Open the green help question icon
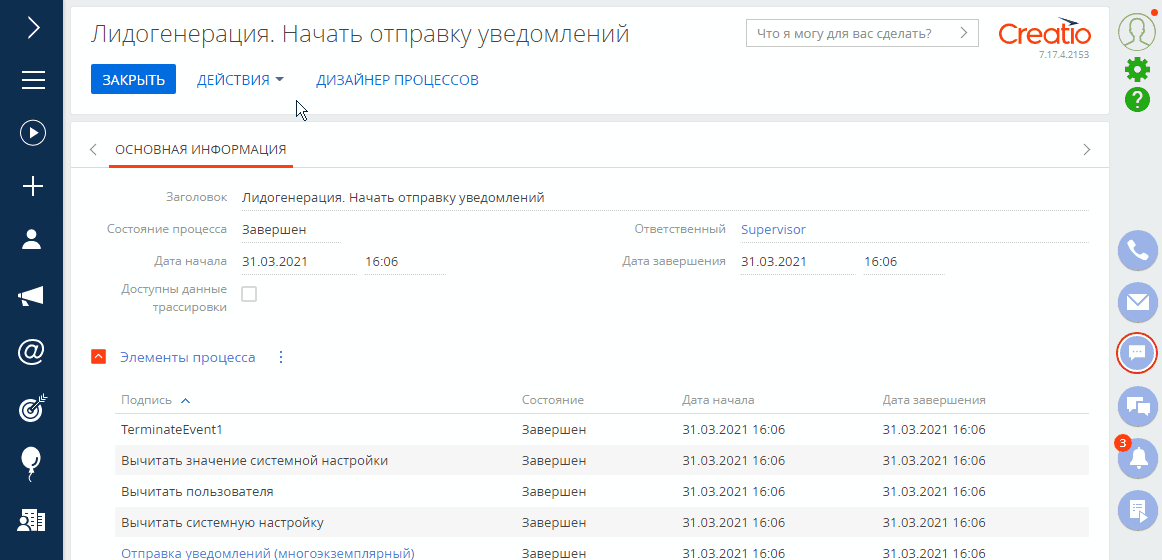 tap(1137, 99)
